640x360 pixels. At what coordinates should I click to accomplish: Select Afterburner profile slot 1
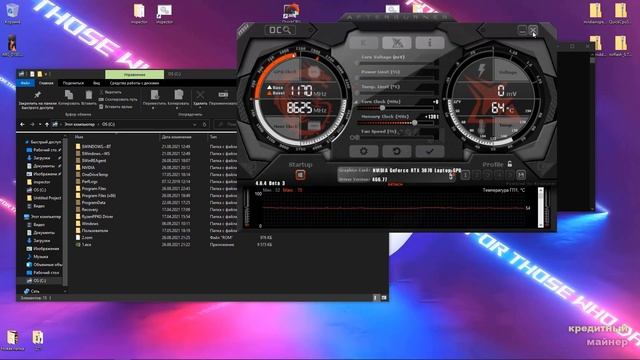465,175
